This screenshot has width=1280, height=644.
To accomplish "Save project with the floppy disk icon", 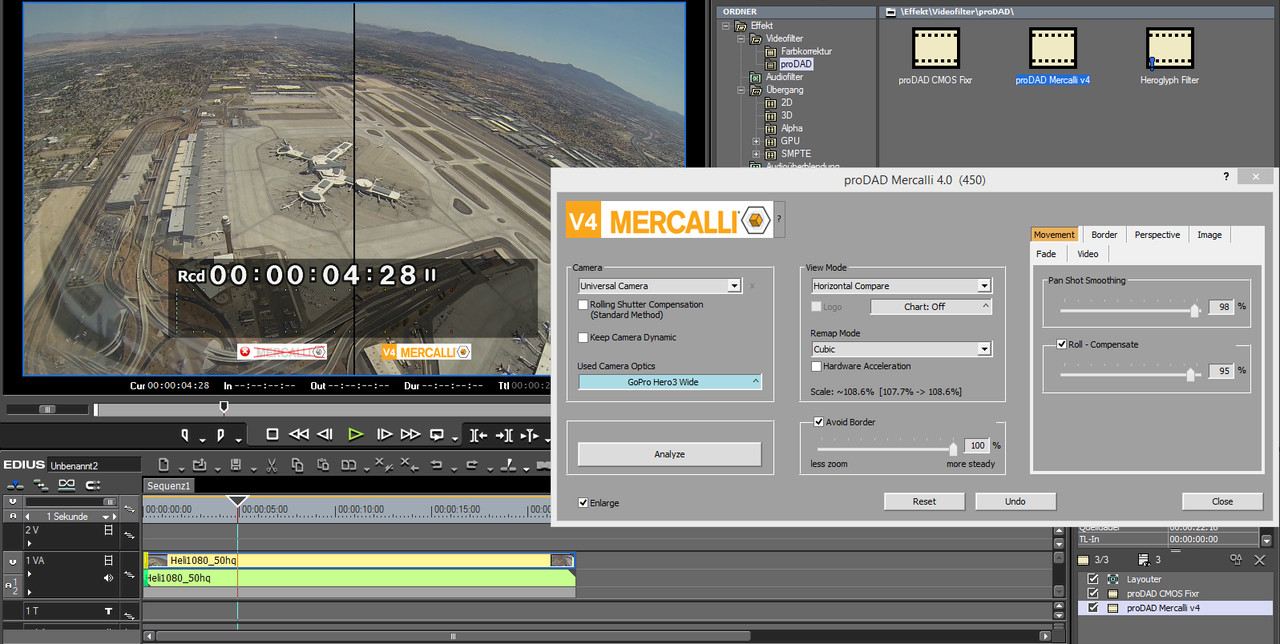I will point(236,465).
